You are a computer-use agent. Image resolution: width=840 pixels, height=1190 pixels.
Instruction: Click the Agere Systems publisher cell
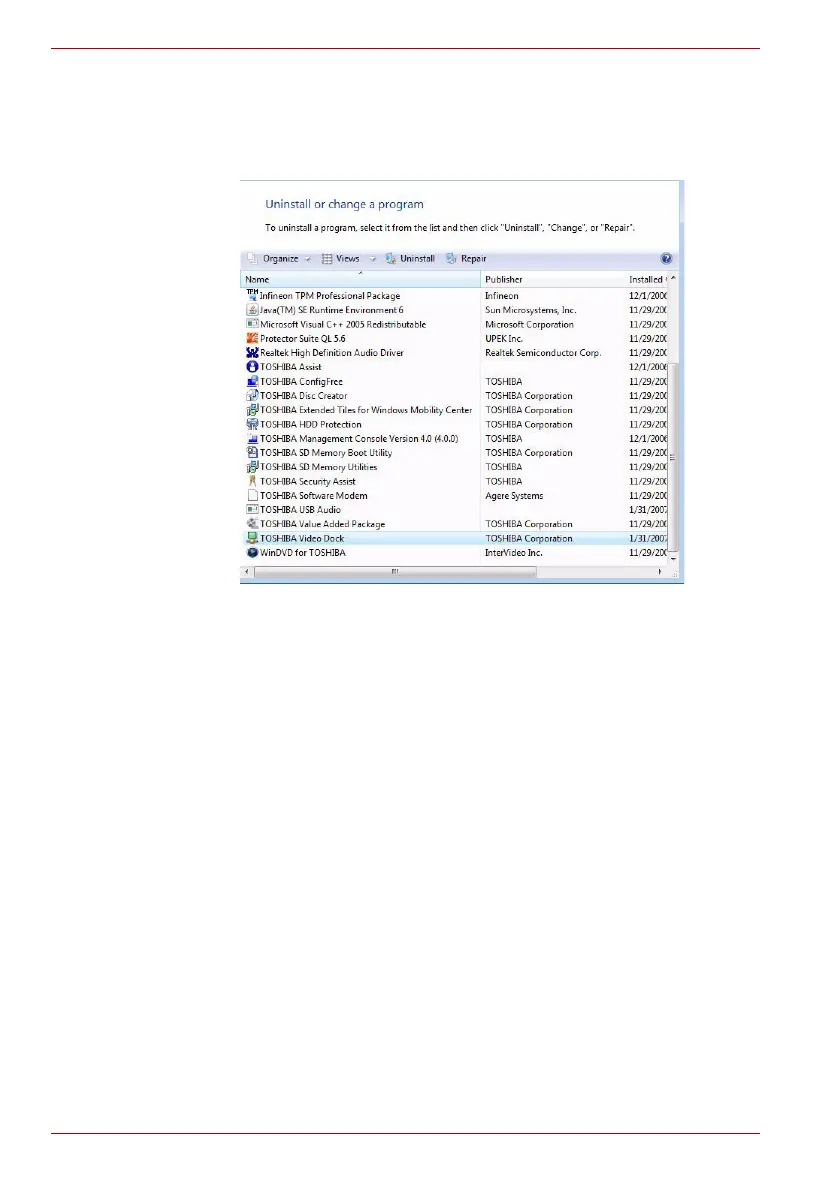[x=514, y=496]
